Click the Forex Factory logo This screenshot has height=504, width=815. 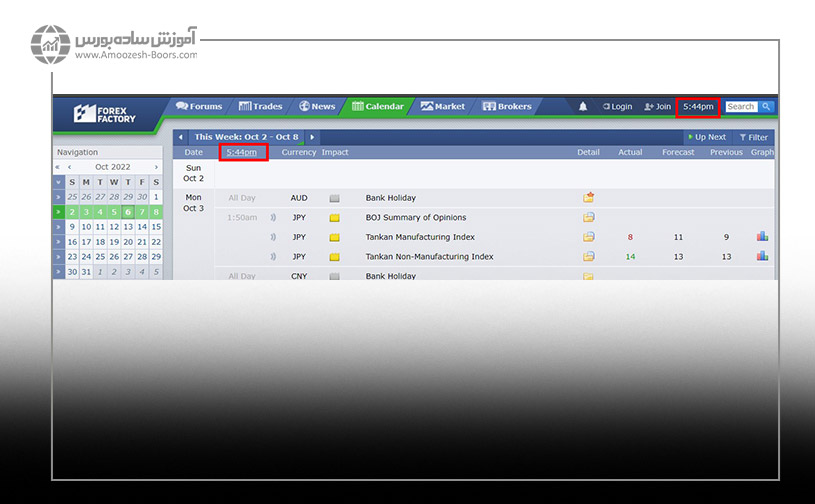tap(103, 113)
